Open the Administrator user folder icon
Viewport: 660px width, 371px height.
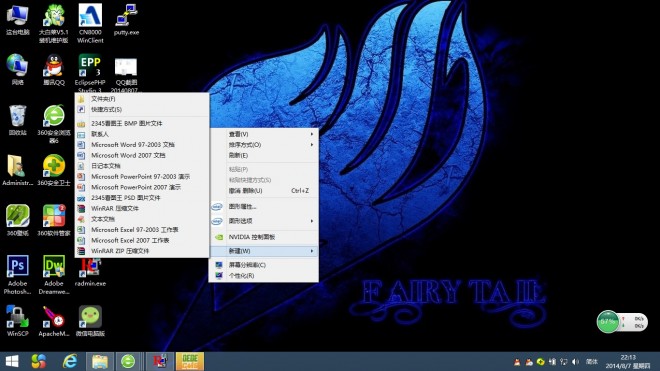(x=17, y=170)
